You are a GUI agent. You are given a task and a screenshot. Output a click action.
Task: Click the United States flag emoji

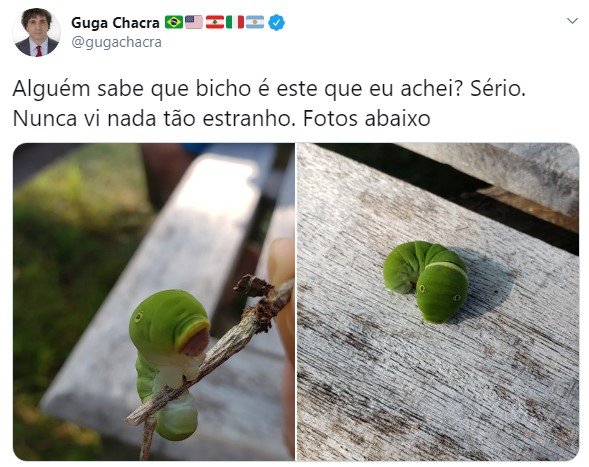click(x=194, y=22)
